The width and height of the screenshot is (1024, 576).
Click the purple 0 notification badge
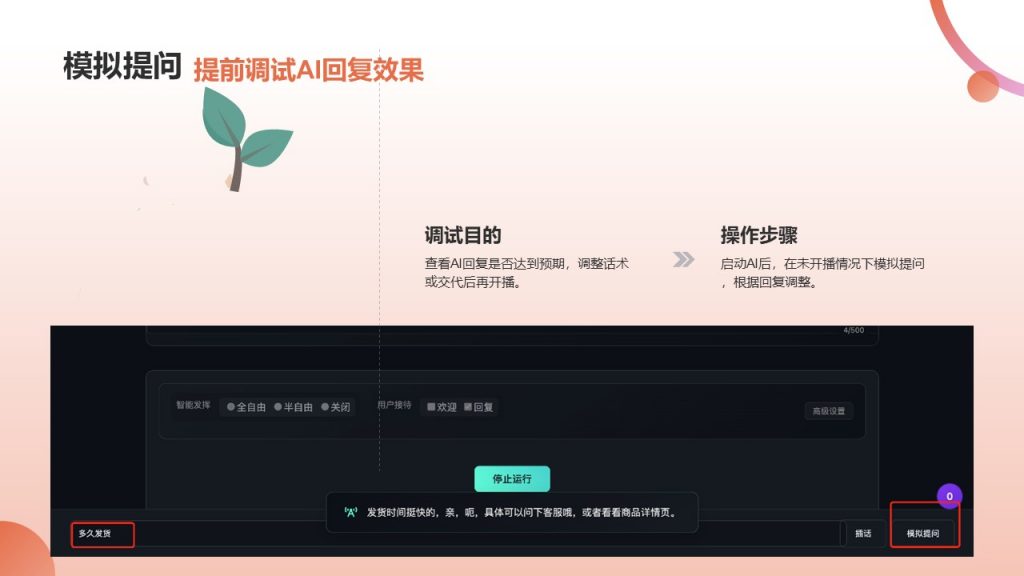pyautogui.click(x=949, y=496)
